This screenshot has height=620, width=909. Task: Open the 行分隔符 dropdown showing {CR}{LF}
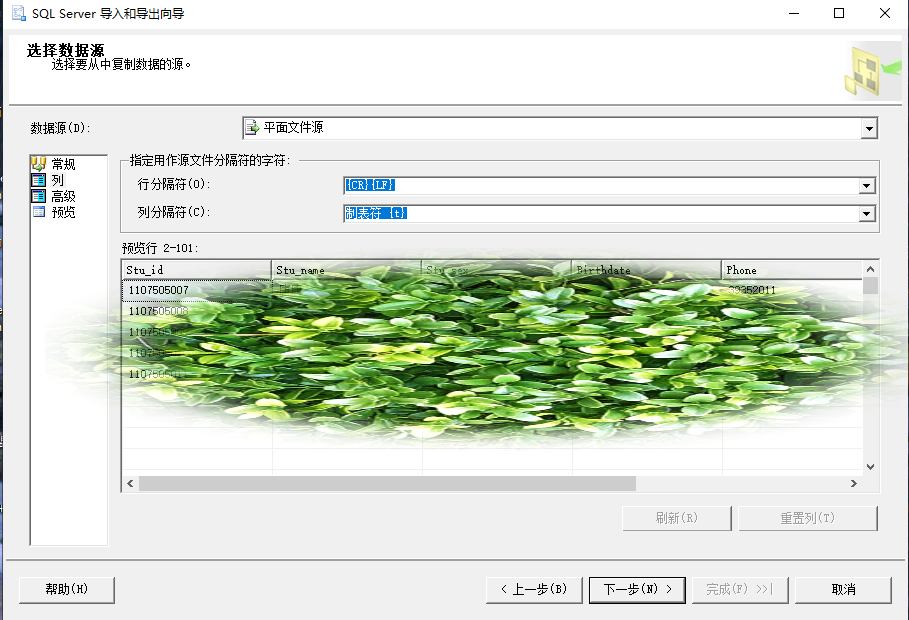pos(866,185)
